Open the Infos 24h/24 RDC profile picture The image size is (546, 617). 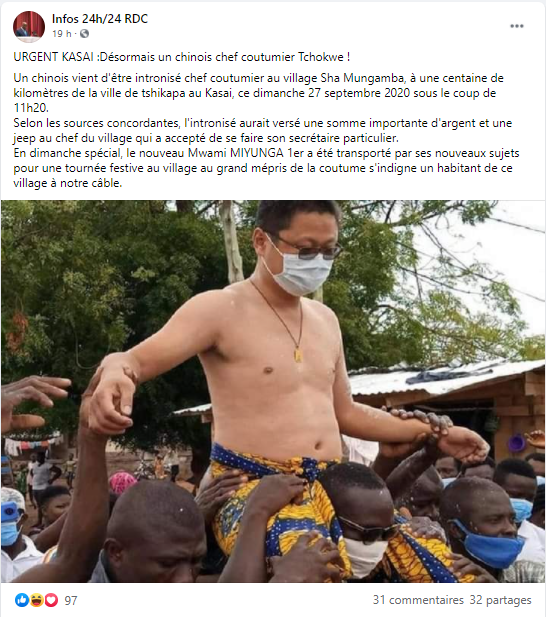pyautogui.click(x=29, y=26)
